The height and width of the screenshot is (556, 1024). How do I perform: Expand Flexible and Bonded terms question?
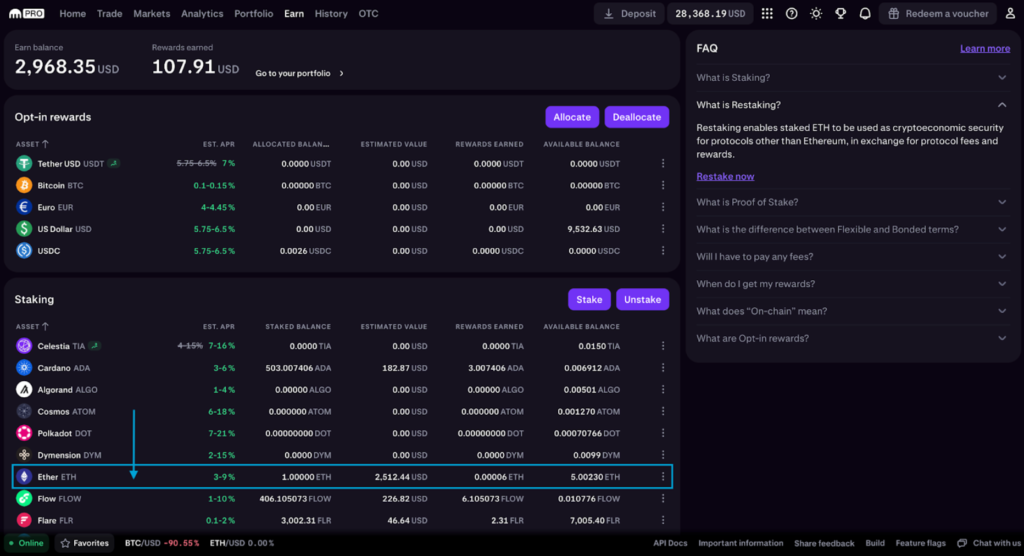852,229
